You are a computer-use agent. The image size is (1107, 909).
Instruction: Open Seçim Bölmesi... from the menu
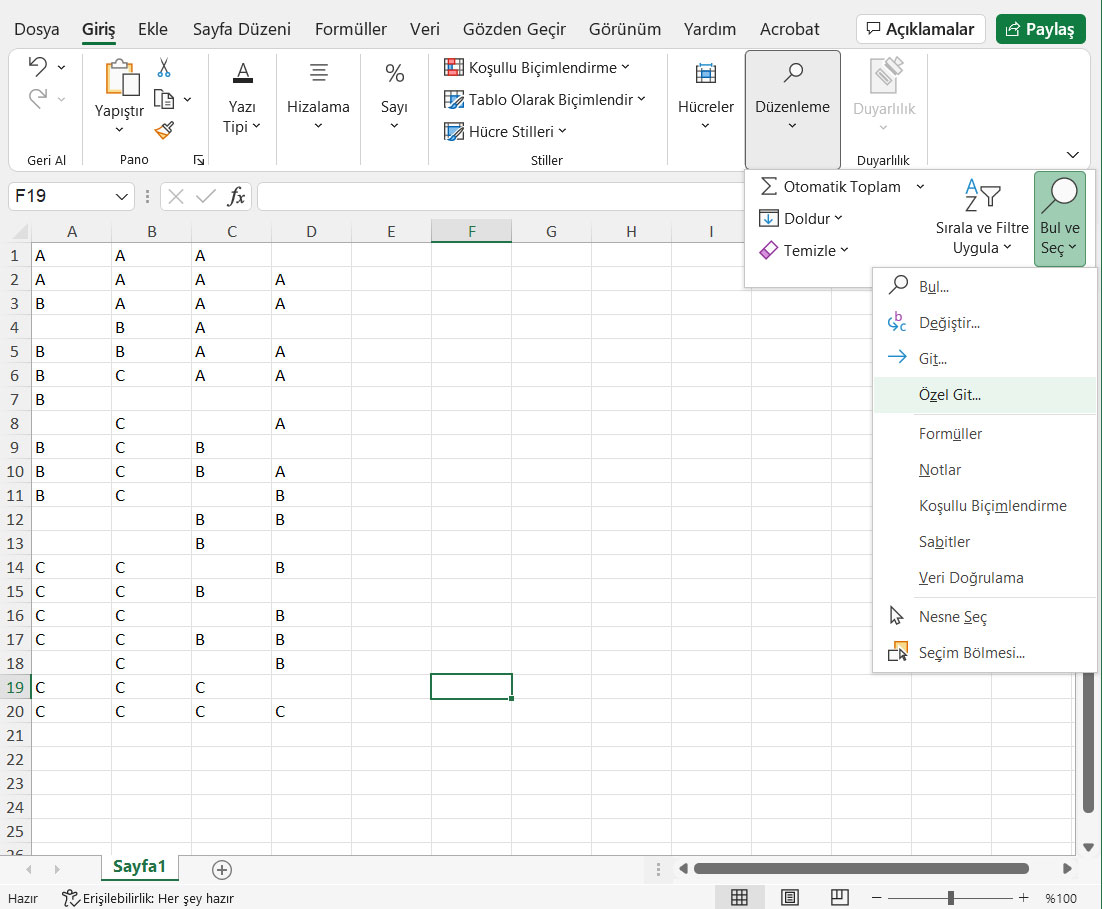tap(984, 653)
